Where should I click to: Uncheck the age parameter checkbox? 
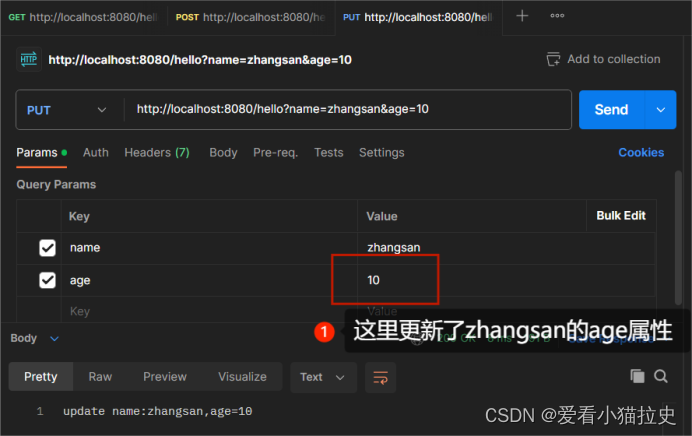[47, 280]
